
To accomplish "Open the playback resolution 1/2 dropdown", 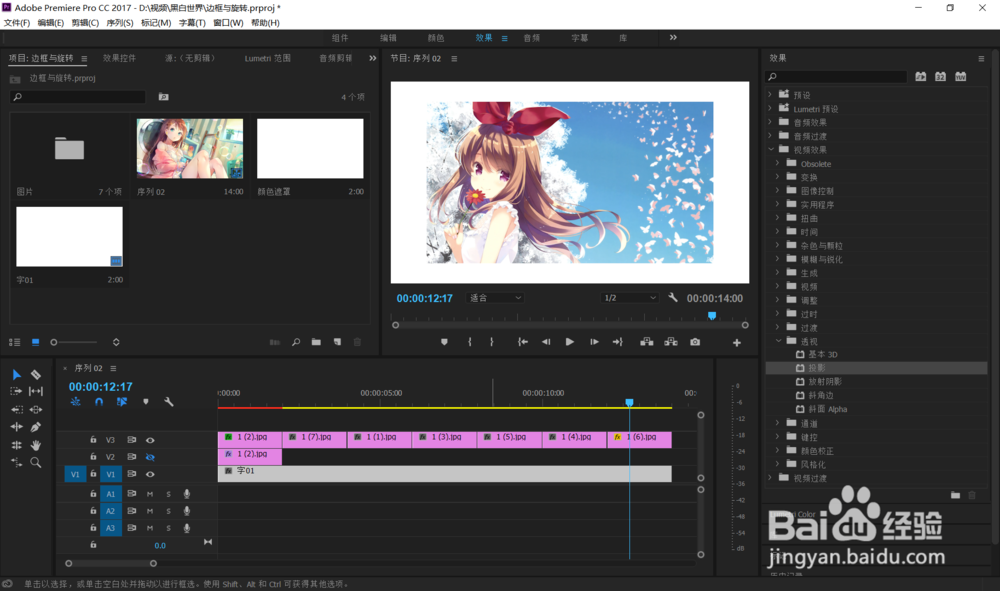I will point(629,298).
